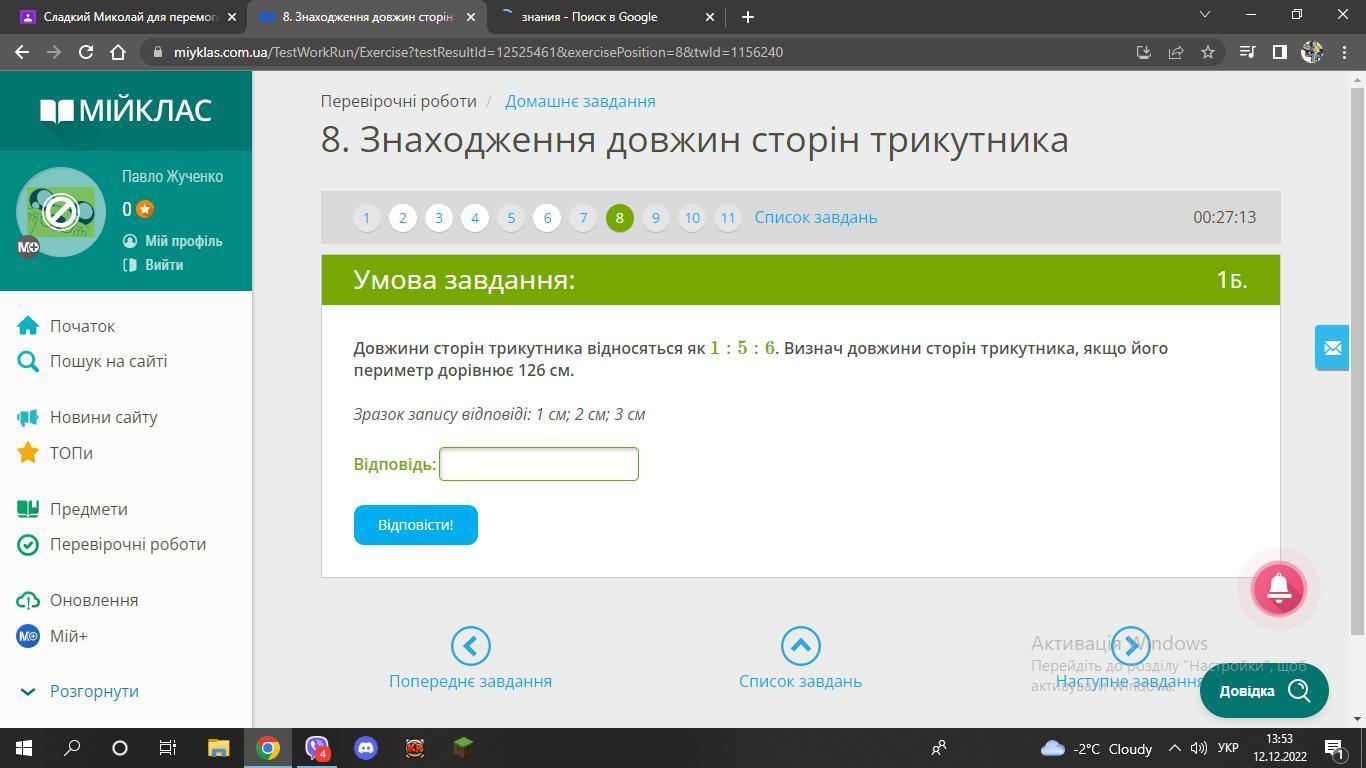Open Початок home in sidebar

[x=82, y=326]
